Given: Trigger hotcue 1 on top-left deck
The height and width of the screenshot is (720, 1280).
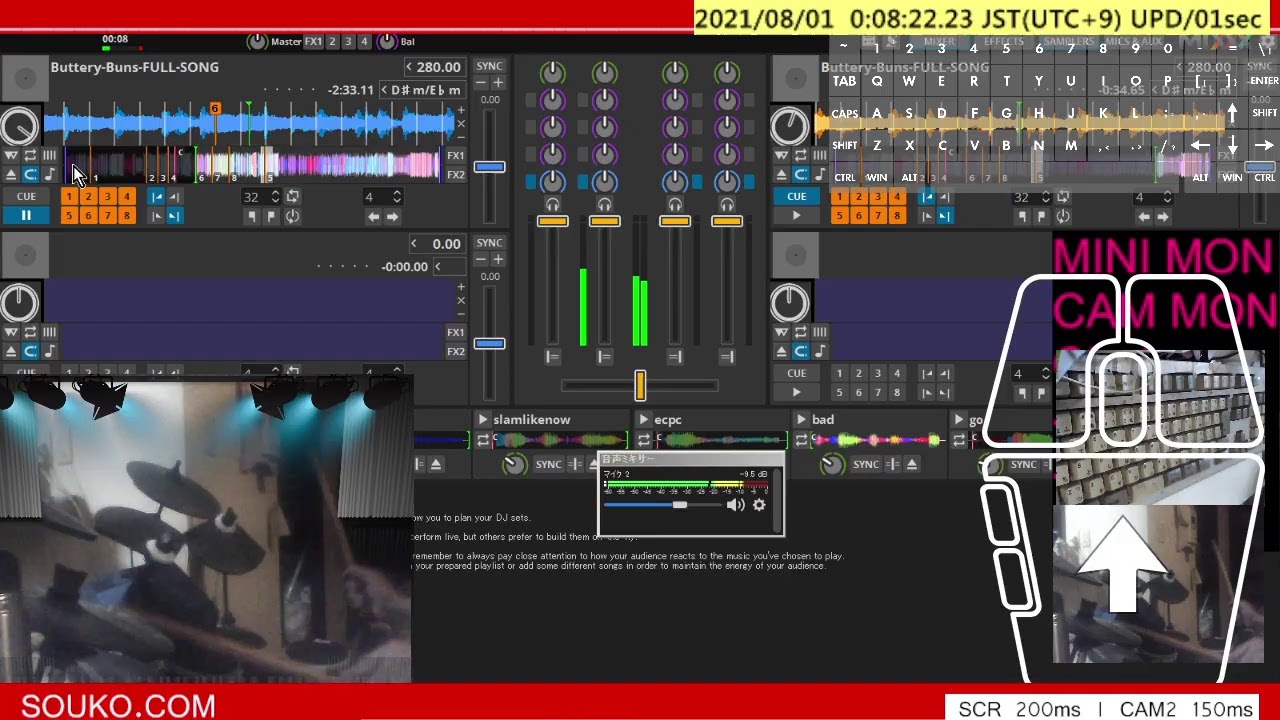Looking at the screenshot, I should tap(69, 197).
